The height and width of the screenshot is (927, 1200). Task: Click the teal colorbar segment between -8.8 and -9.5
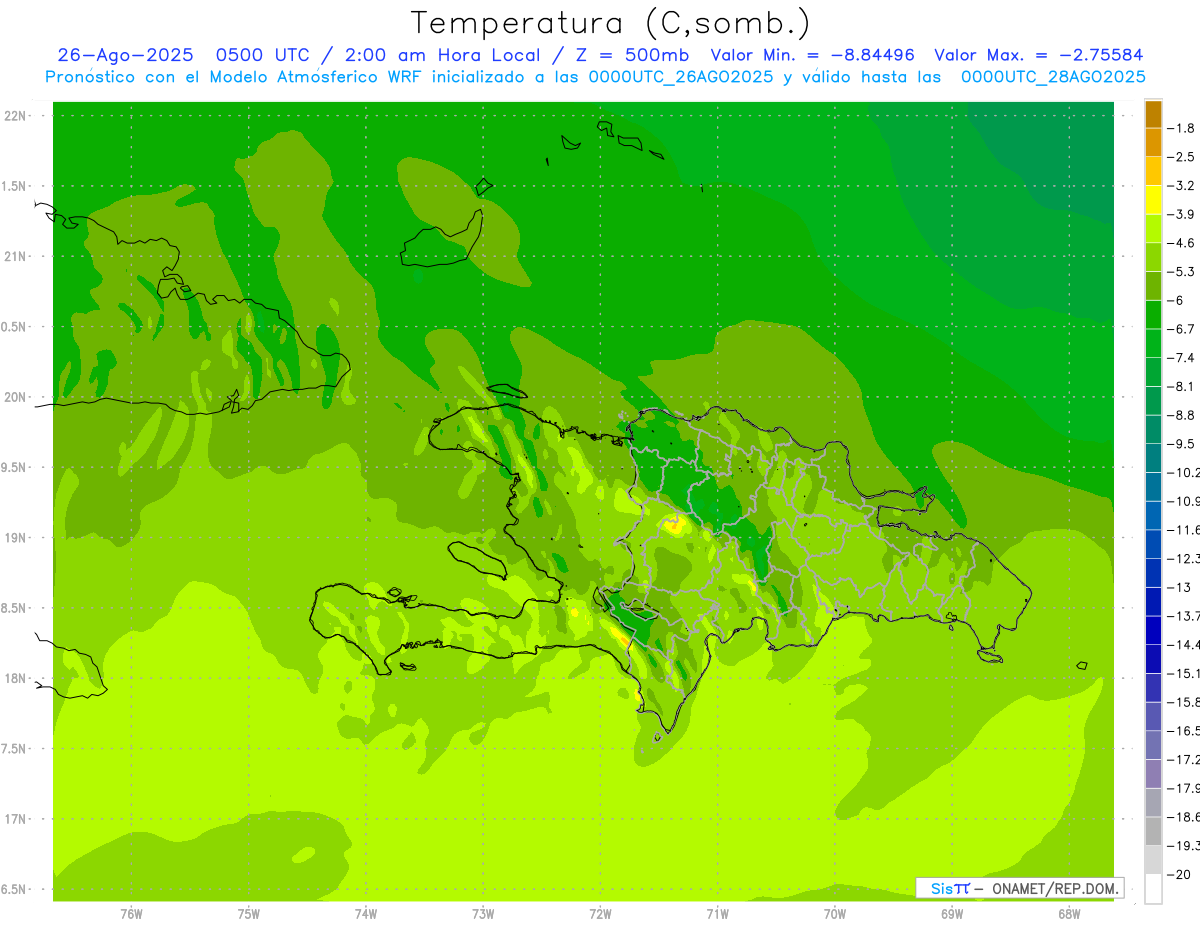click(x=1153, y=430)
